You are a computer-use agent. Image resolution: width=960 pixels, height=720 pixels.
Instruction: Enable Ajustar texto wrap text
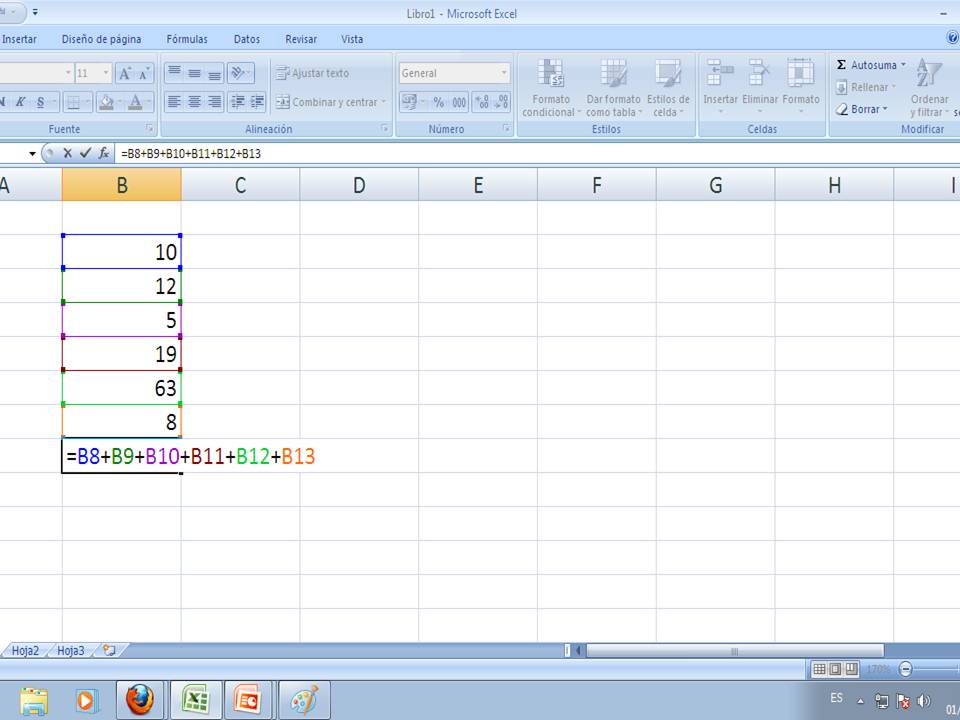pyautogui.click(x=313, y=72)
